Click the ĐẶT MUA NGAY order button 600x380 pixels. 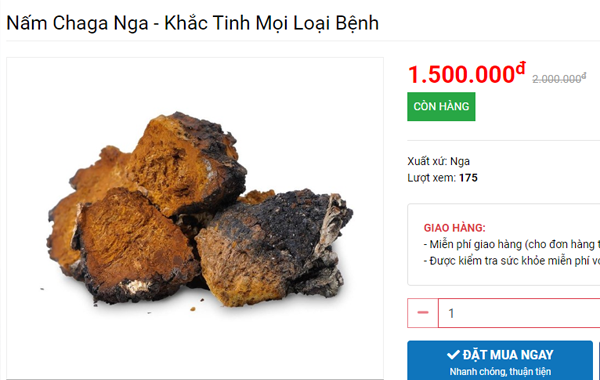pyautogui.click(x=500, y=360)
